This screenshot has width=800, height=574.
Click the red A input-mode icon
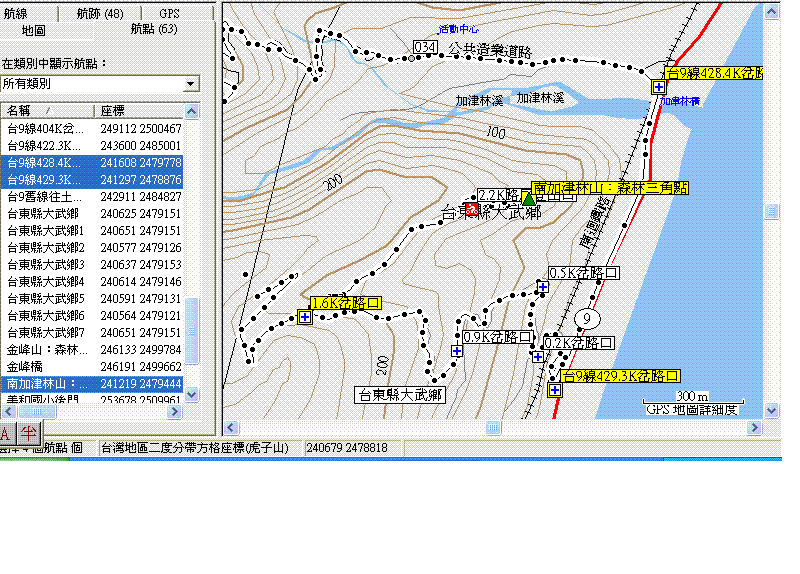coord(6,432)
